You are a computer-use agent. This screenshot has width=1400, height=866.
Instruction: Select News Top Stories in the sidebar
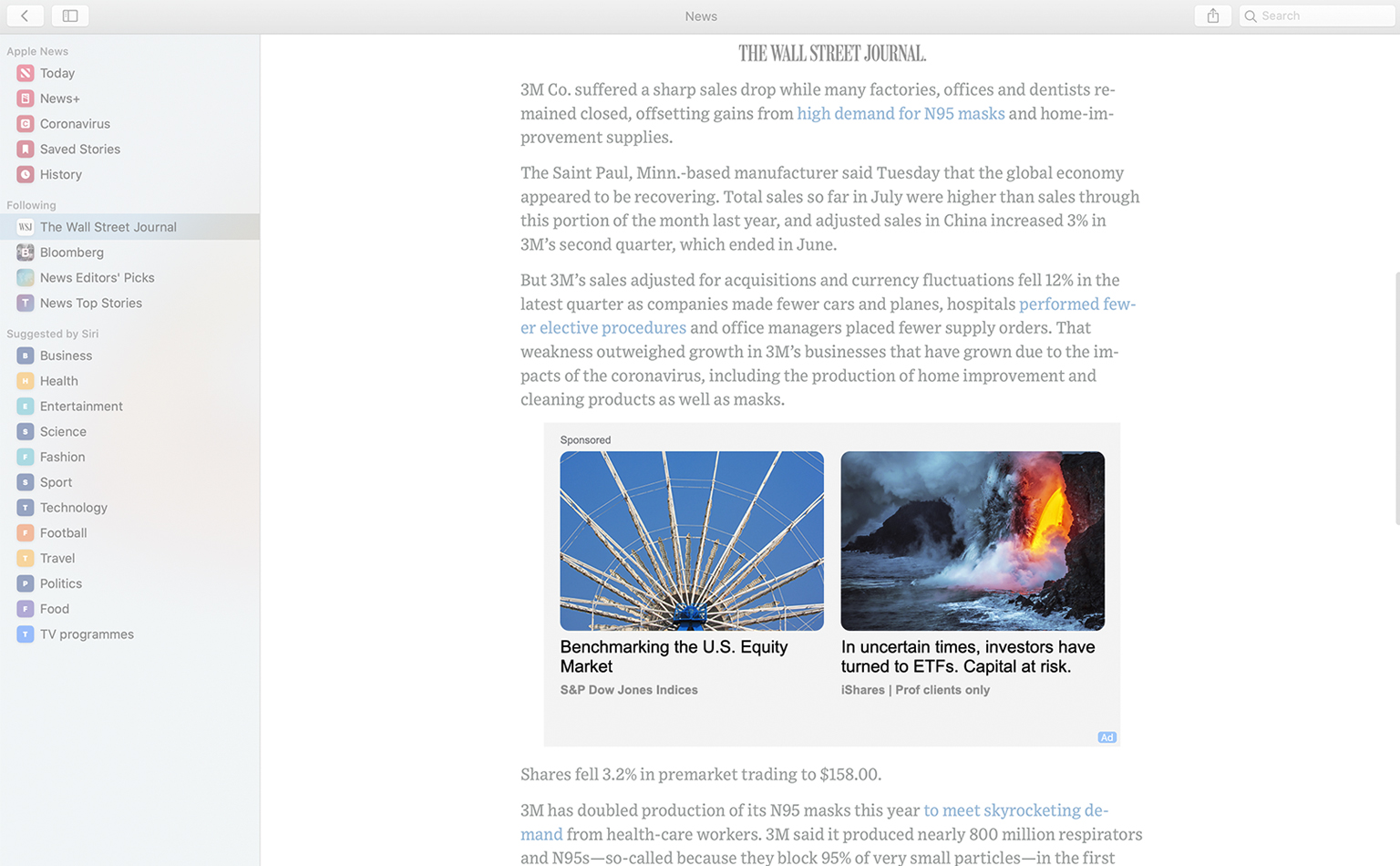[x=129, y=304]
